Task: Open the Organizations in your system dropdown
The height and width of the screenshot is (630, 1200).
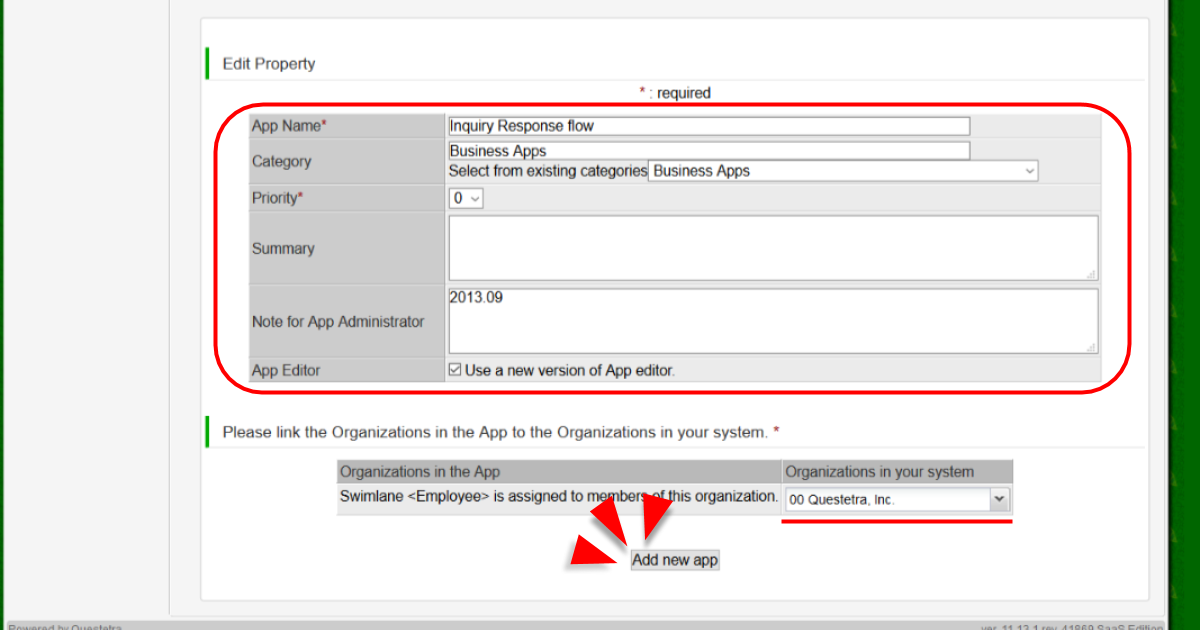Action: (898, 499)
